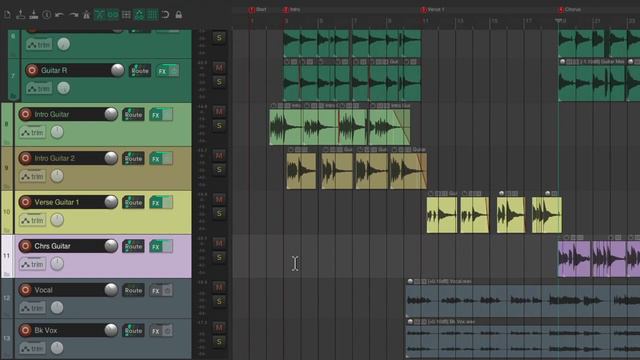This screenshot has height=360, width=640.
Task: Bypass FX on the Vocal track
Action: (x=167, y=291)
